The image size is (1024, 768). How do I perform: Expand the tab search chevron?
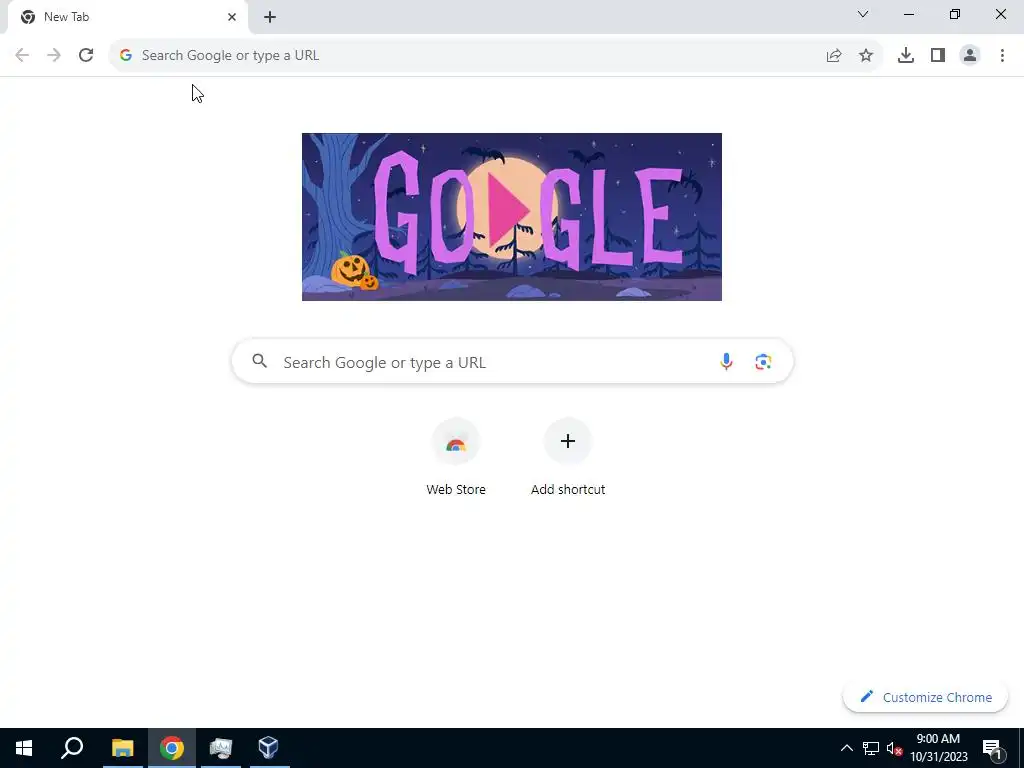pyautogui.click(x=863, y=14)
